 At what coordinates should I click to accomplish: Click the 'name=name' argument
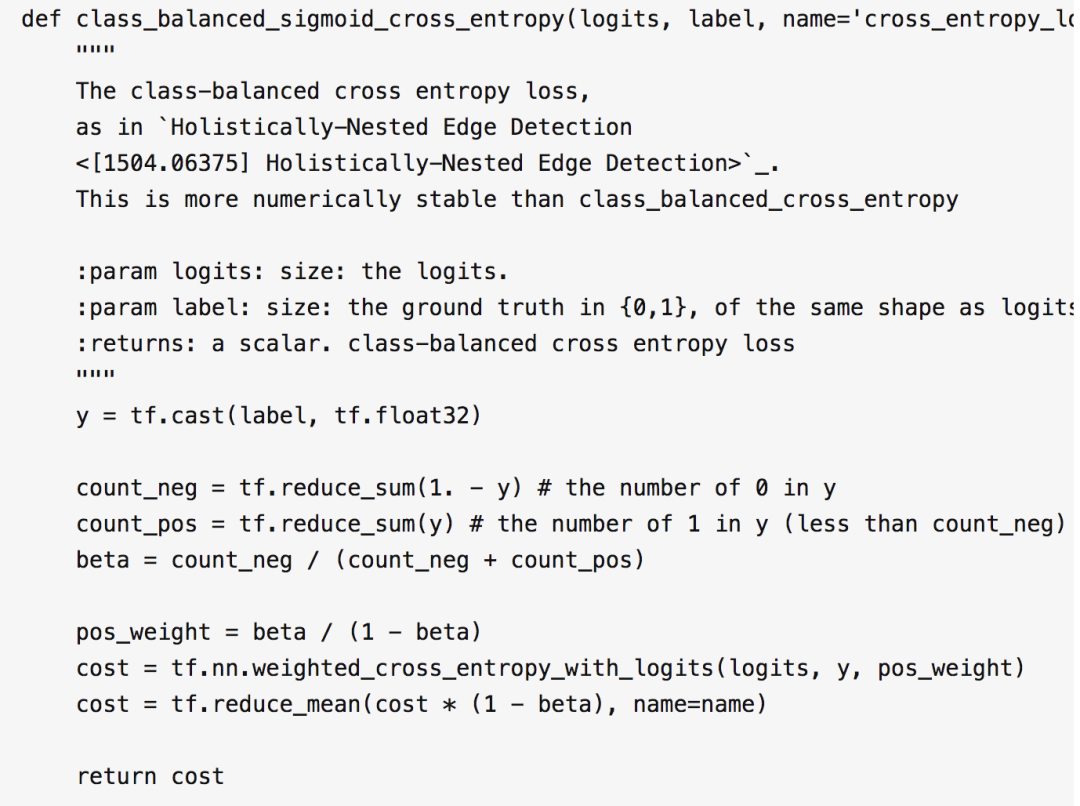coord(692,704)
